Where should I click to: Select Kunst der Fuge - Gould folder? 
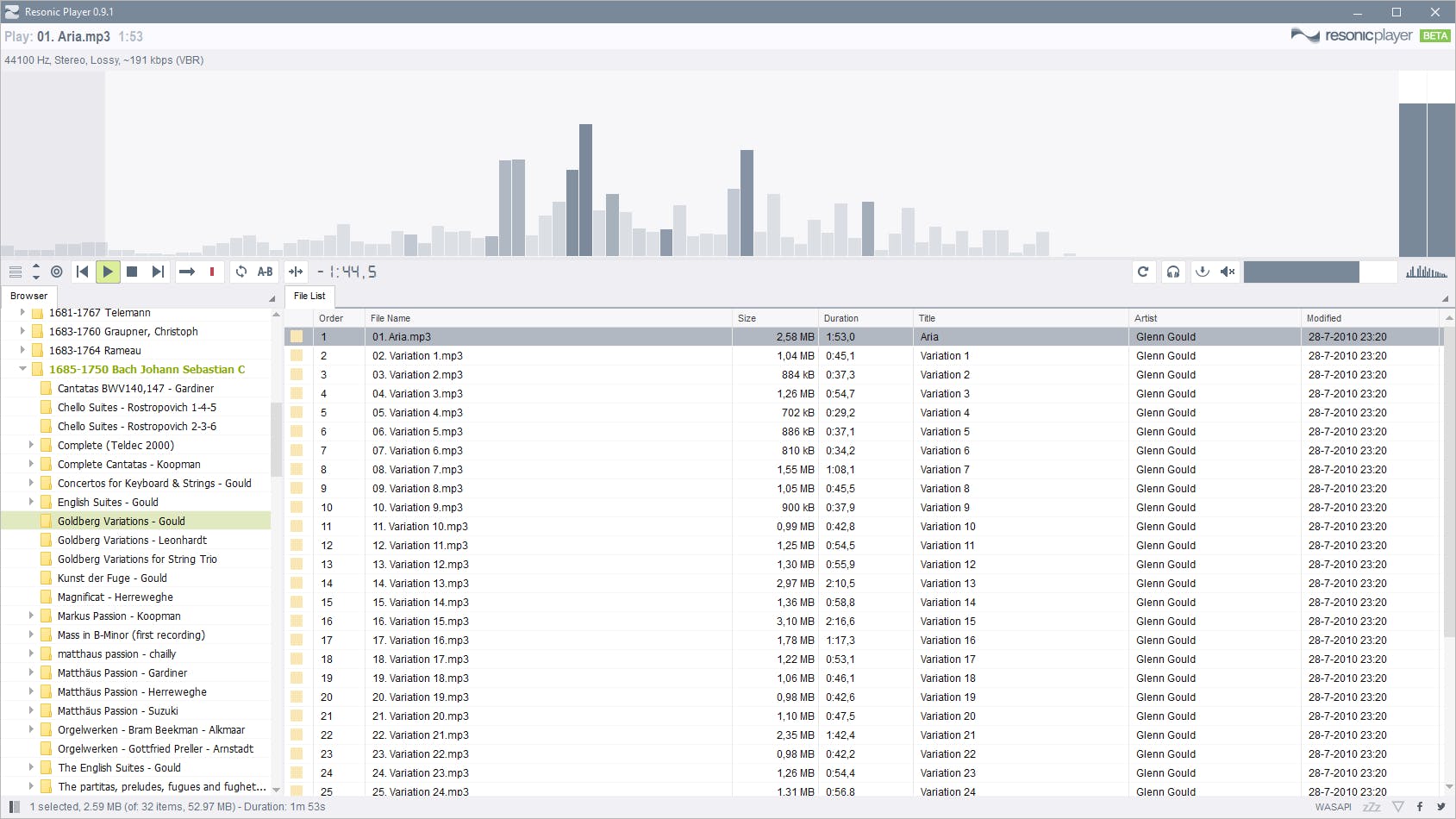[x=112, y=578]
